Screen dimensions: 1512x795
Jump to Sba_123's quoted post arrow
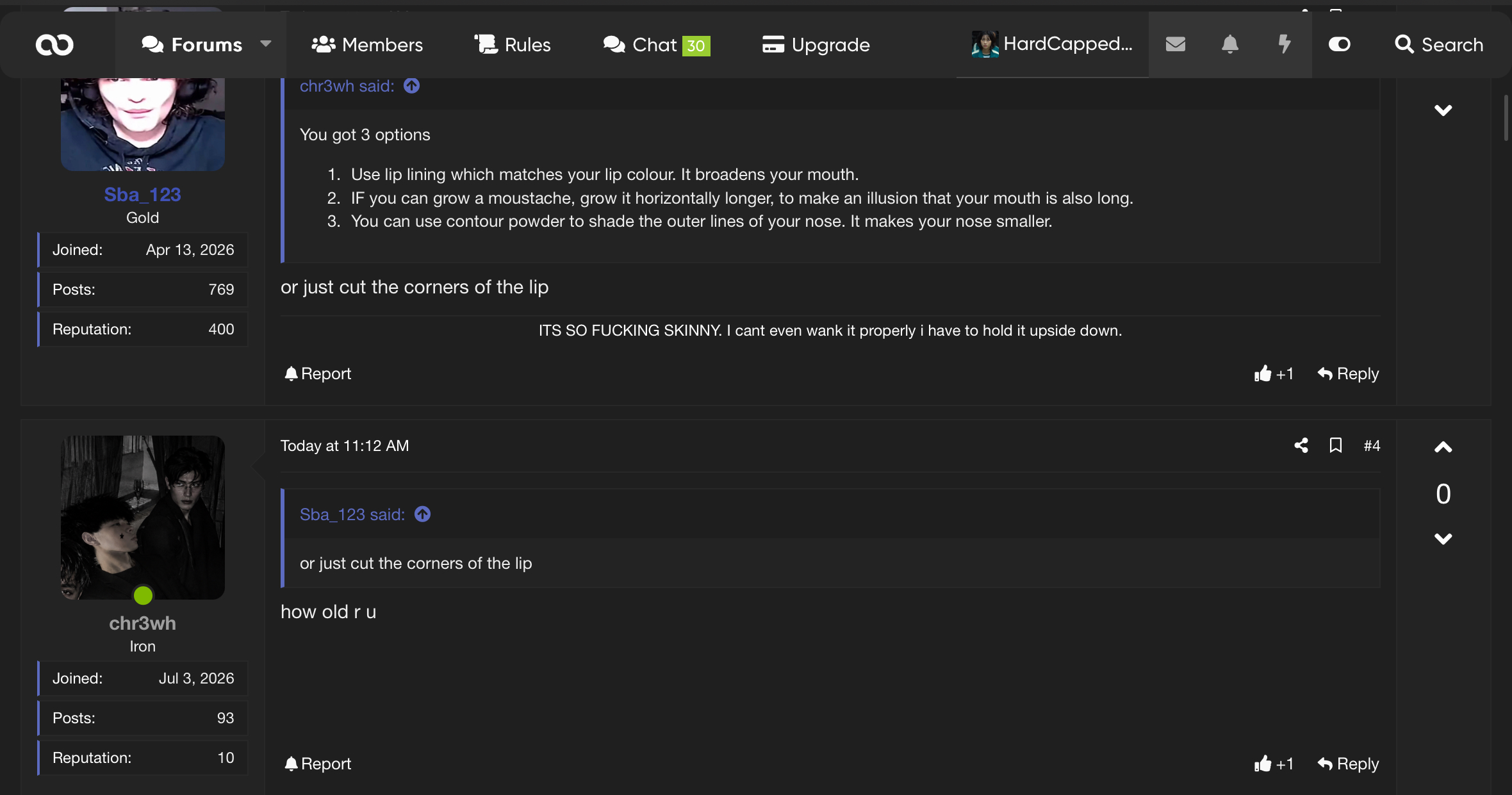tap(423, 514)
